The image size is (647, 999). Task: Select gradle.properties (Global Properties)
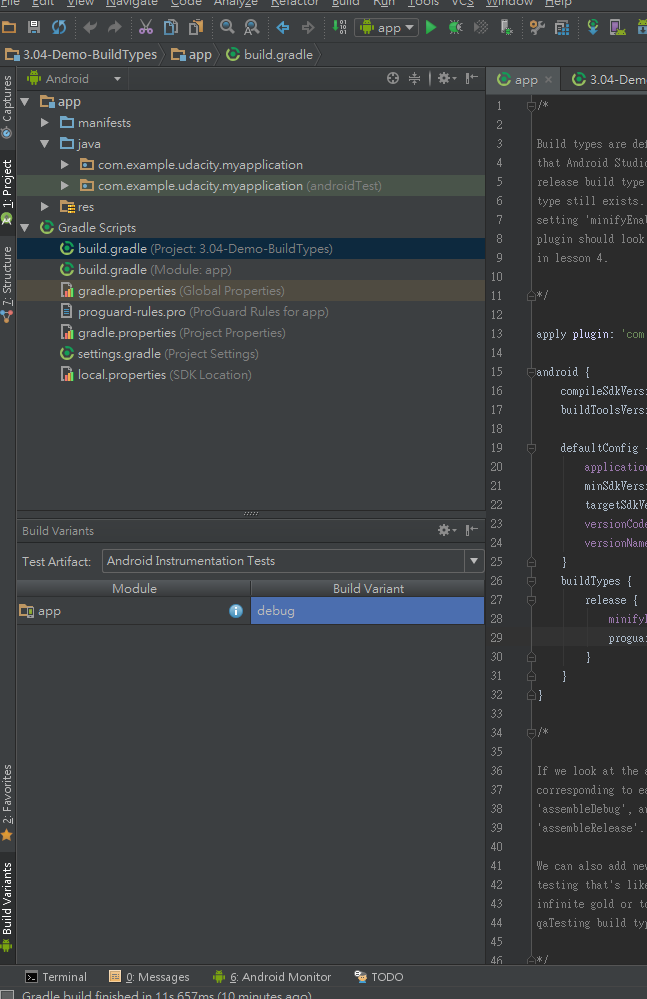(250, 291)
